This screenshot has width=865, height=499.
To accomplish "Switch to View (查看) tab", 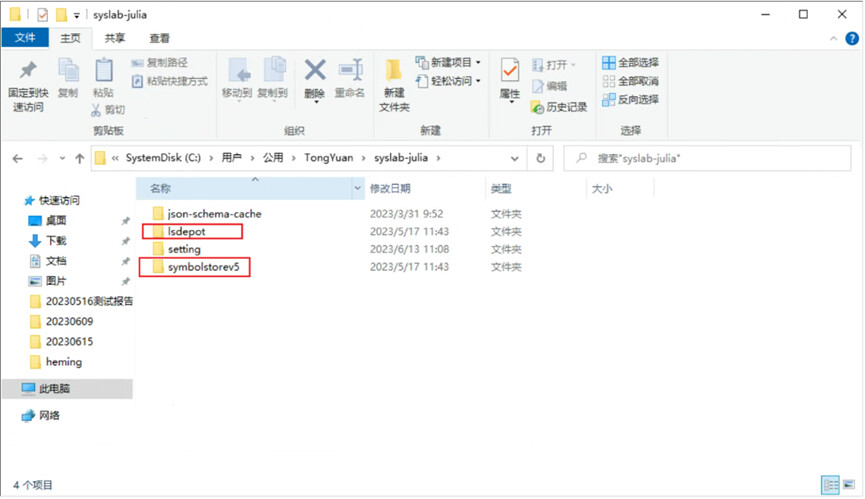I will pyautogui.click(x=159, y=38).
